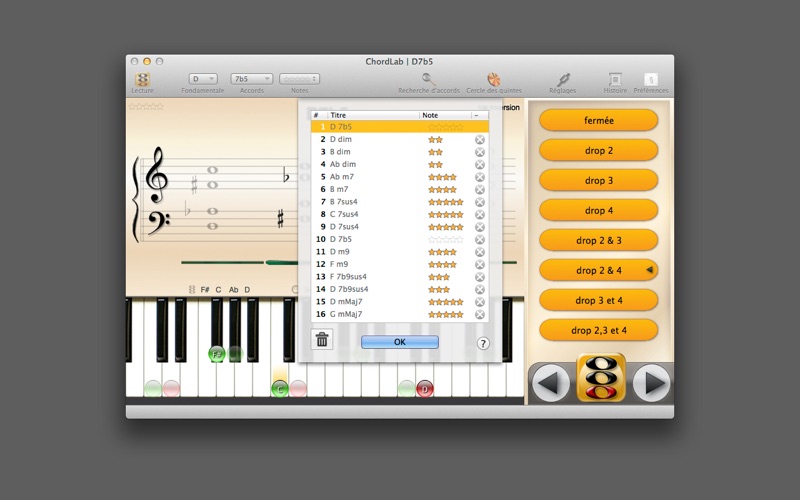
Task: Click the next arrow playback button
Action: (x=652, y=383)
